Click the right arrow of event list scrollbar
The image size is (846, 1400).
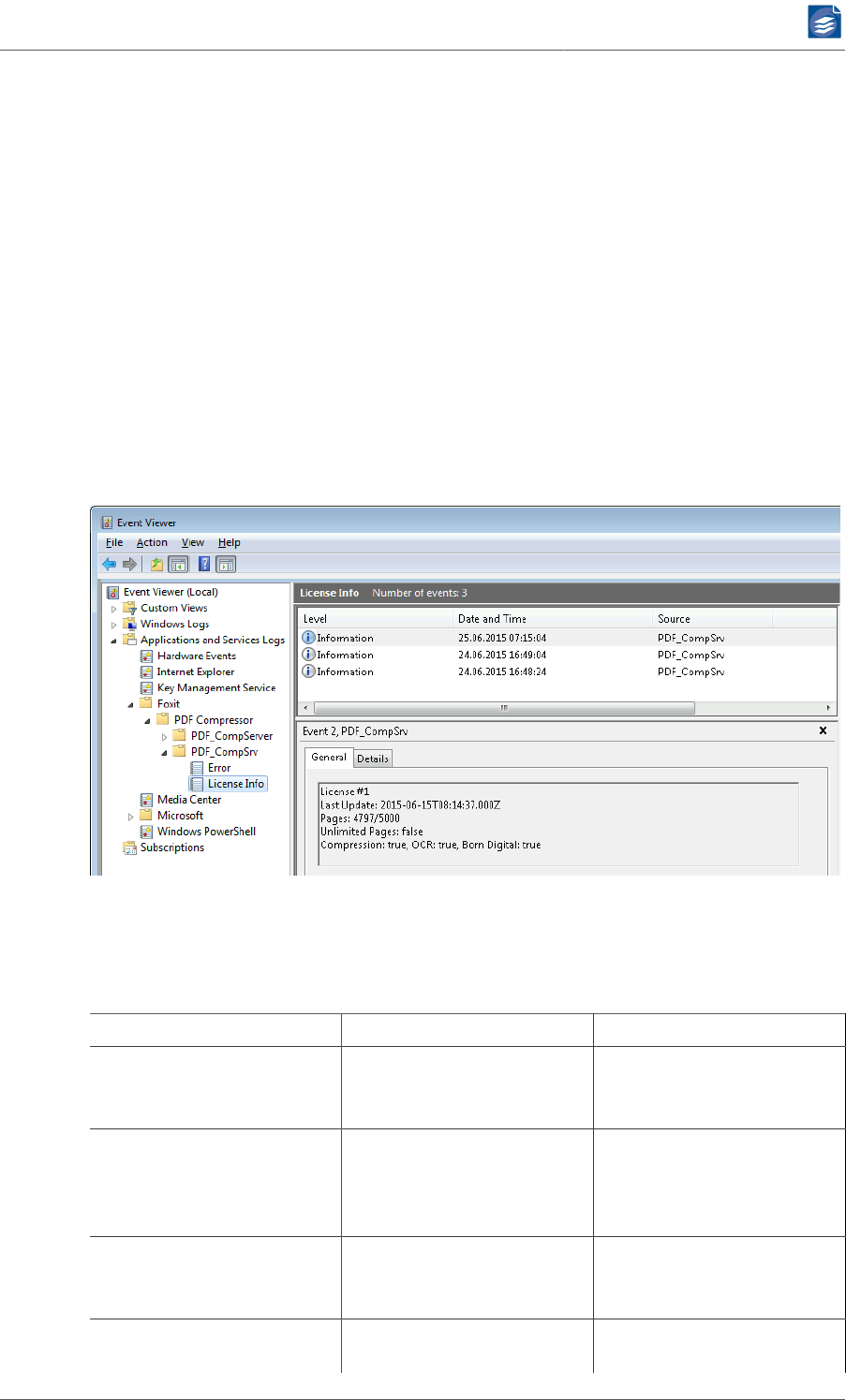click(828, 708)
